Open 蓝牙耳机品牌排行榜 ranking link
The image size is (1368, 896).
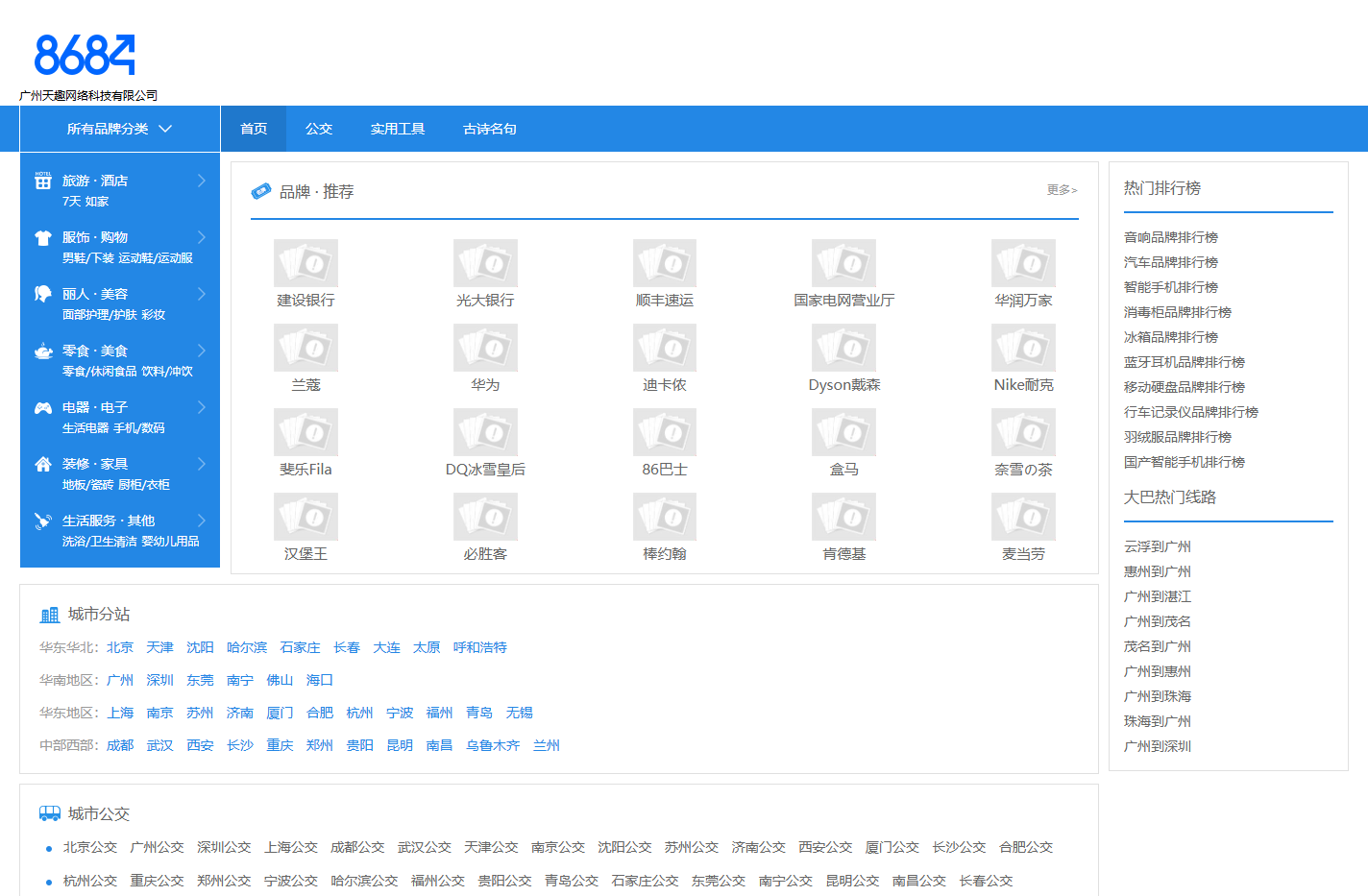1185,362
